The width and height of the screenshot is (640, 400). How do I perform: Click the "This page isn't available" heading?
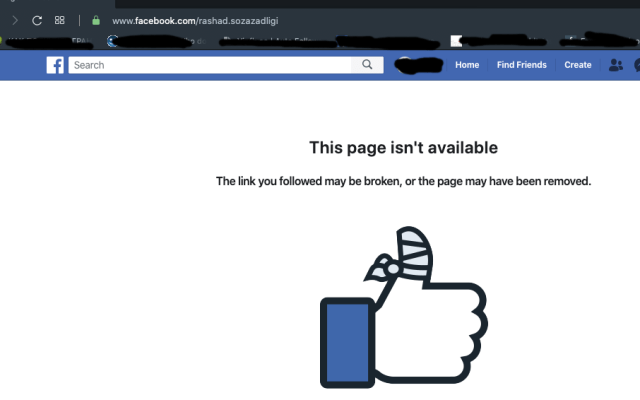[403, 148]
